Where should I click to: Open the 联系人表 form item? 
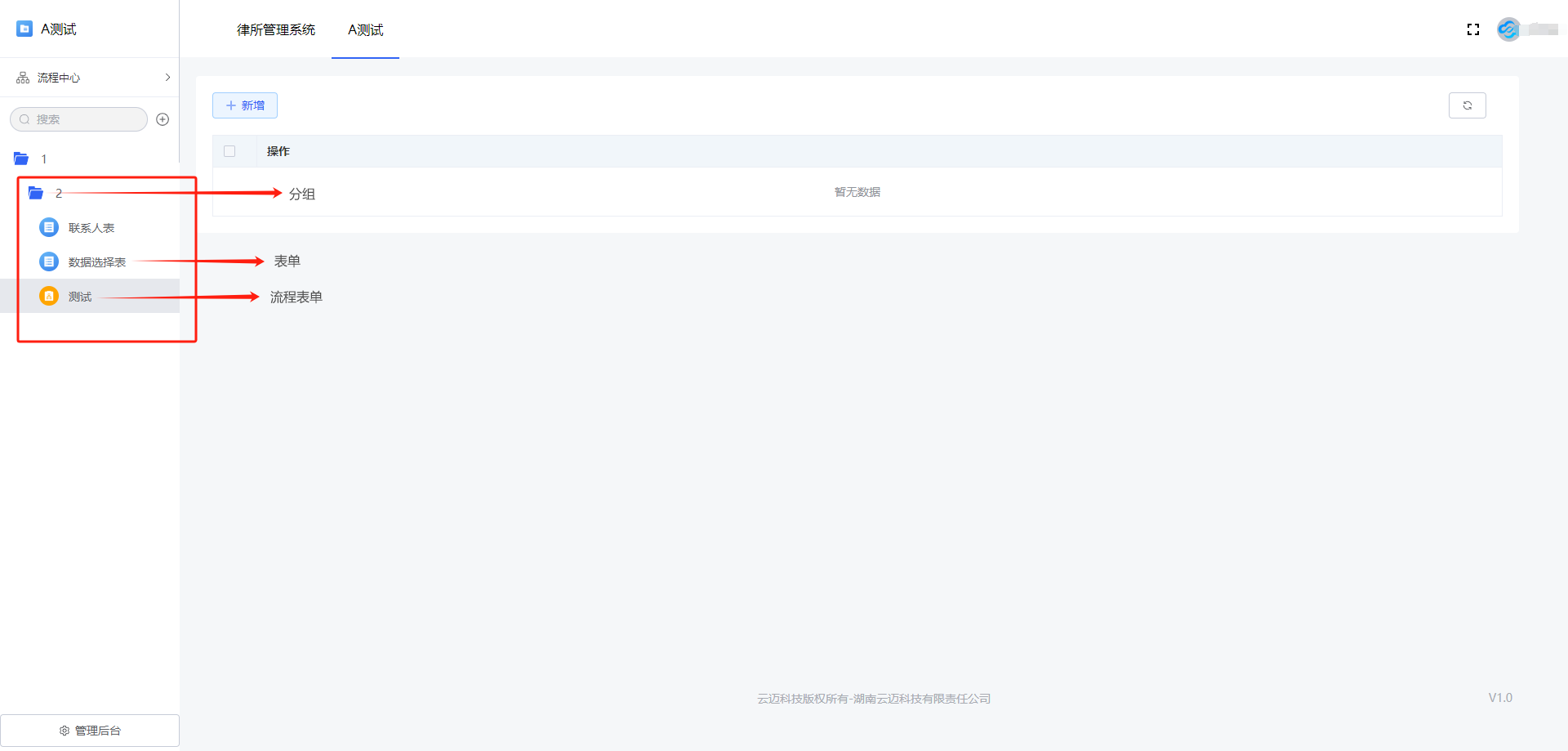pyautogui.click(x=91, y=228)
